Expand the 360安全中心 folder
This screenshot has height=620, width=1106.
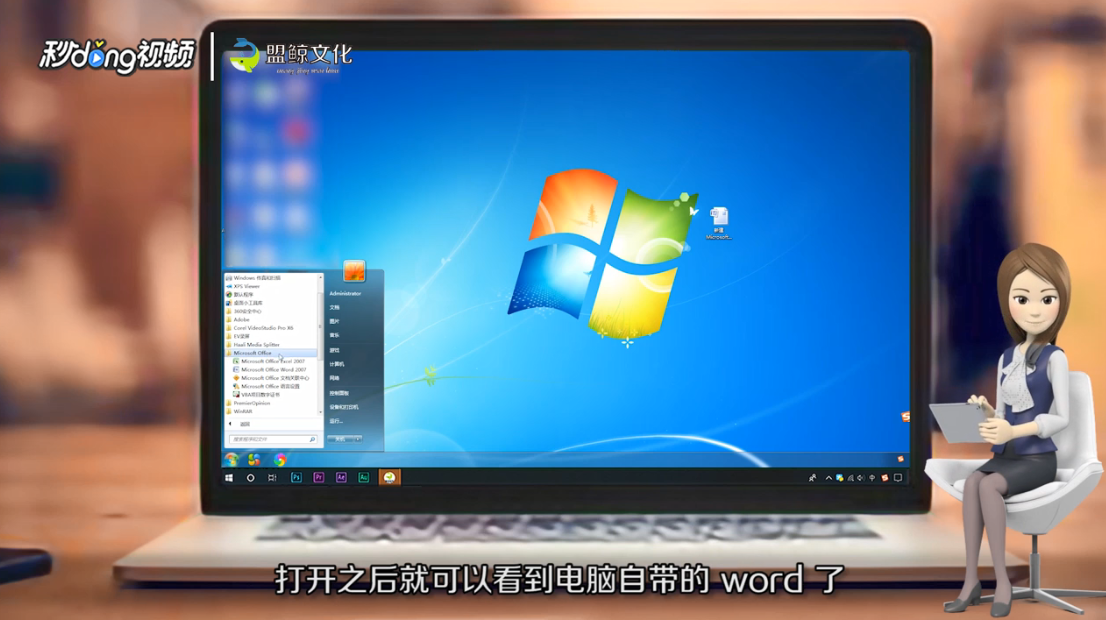click(243, 311)
